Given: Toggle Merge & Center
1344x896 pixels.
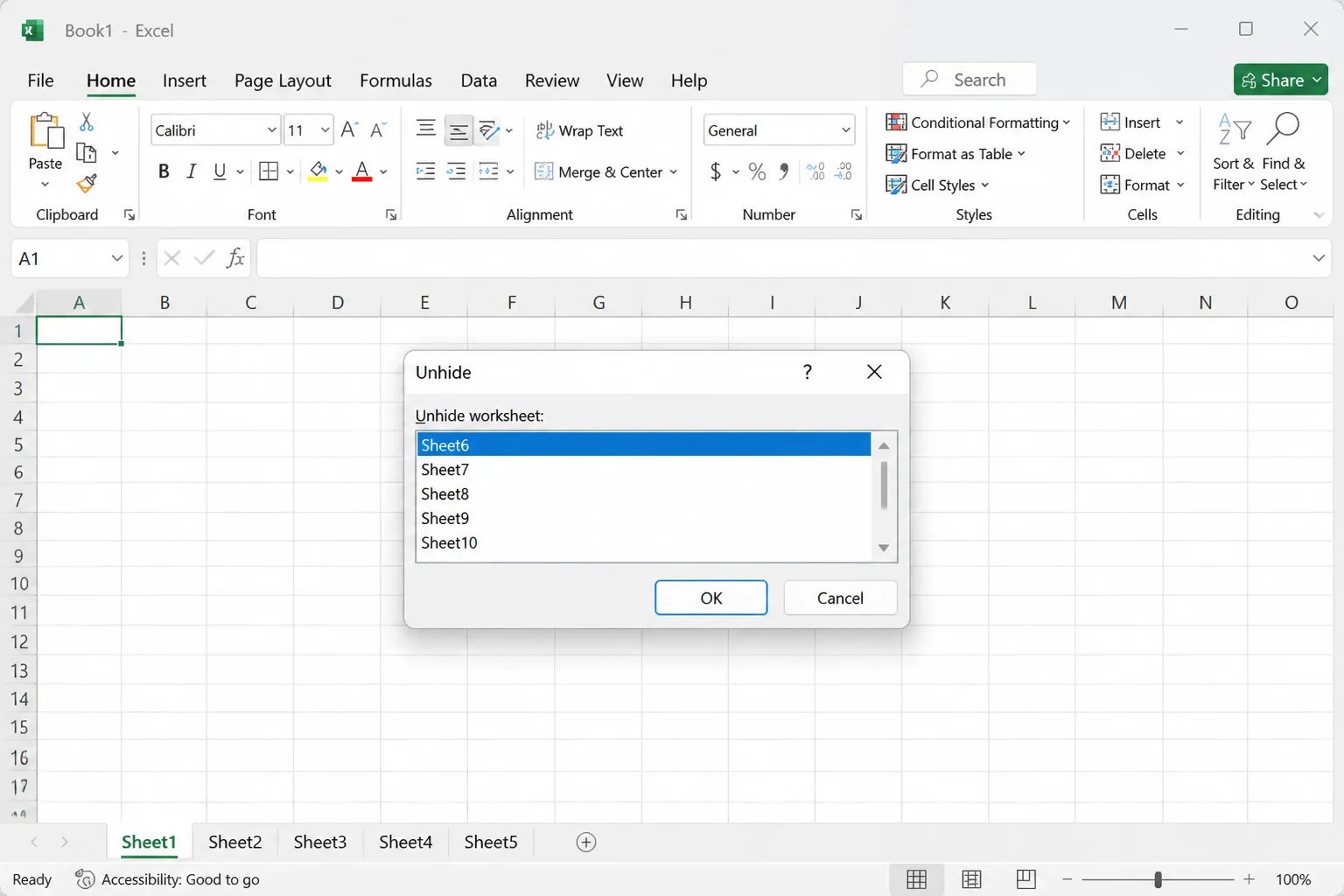Looking at the screenshot, I should click(599, 171).
